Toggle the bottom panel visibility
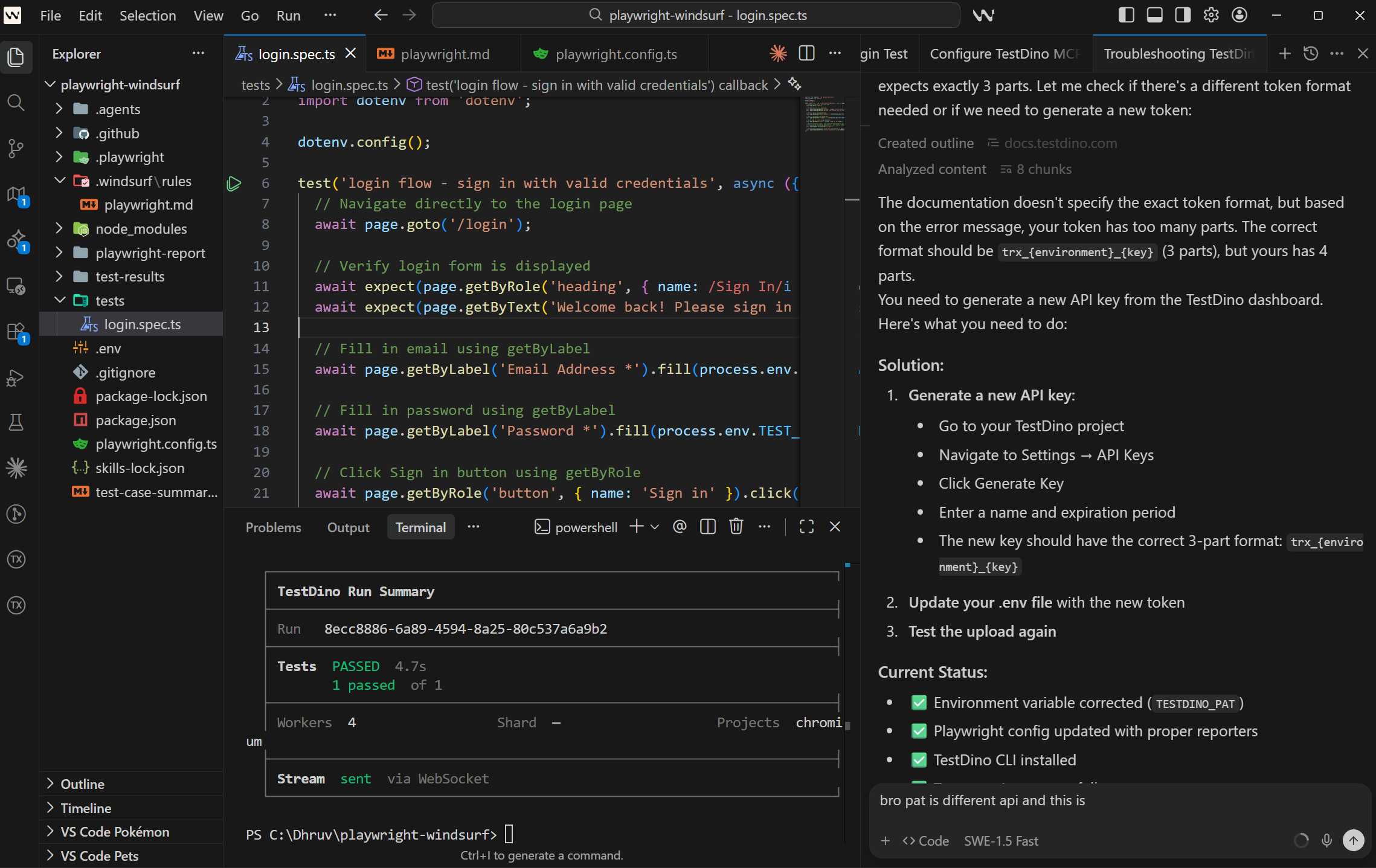 tap(1154, 14)
